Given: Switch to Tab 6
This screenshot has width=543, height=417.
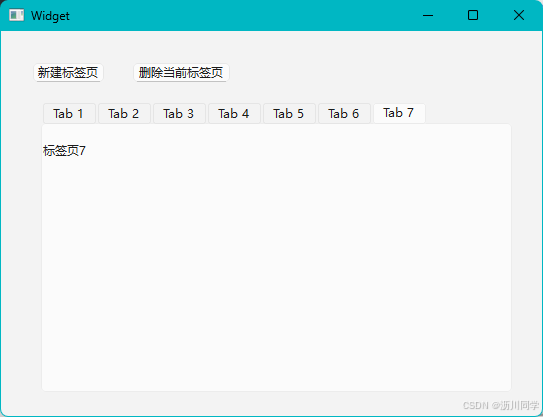Looking at the screenshot, I should click(344, 114).
